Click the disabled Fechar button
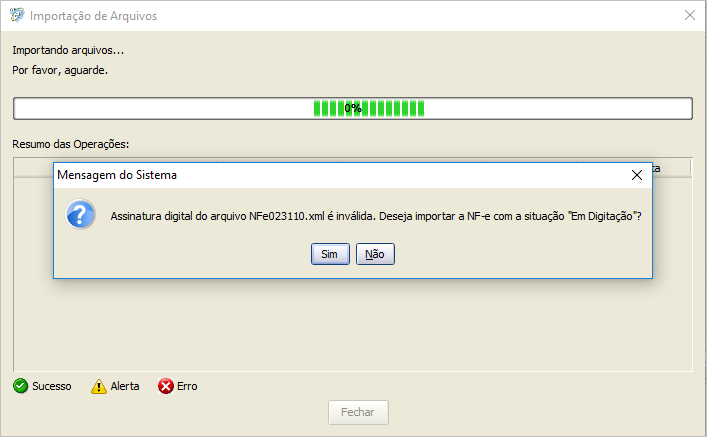The width and height of the screenshot is (707, 437). [358, 412]
